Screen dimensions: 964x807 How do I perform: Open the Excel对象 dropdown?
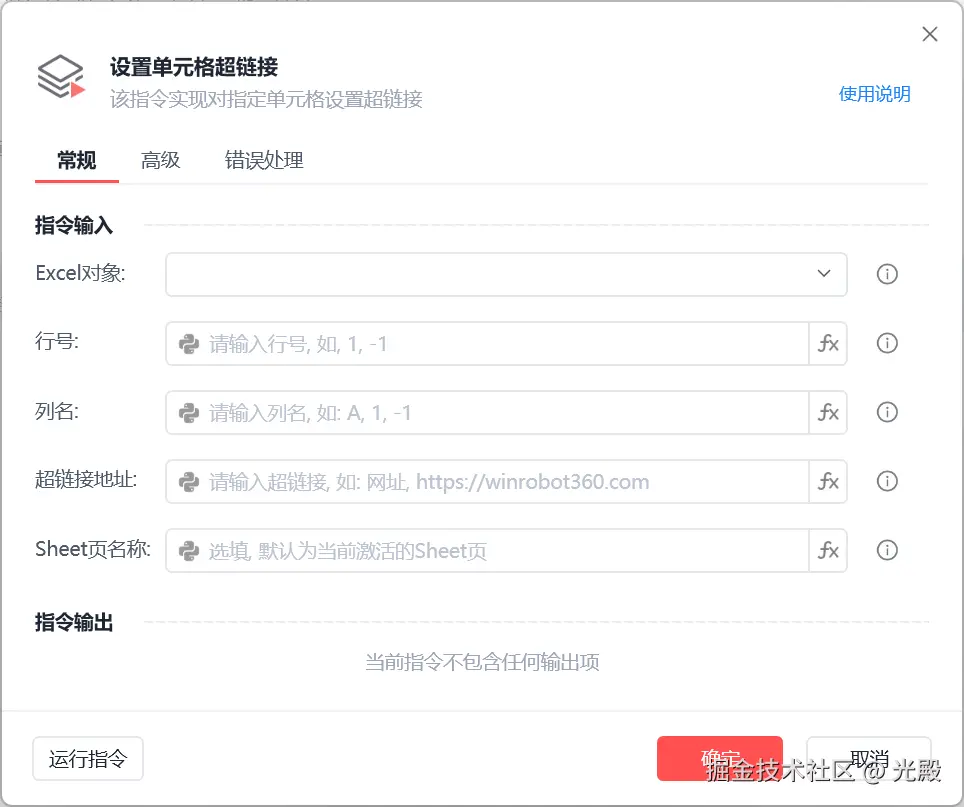[506, 274]
